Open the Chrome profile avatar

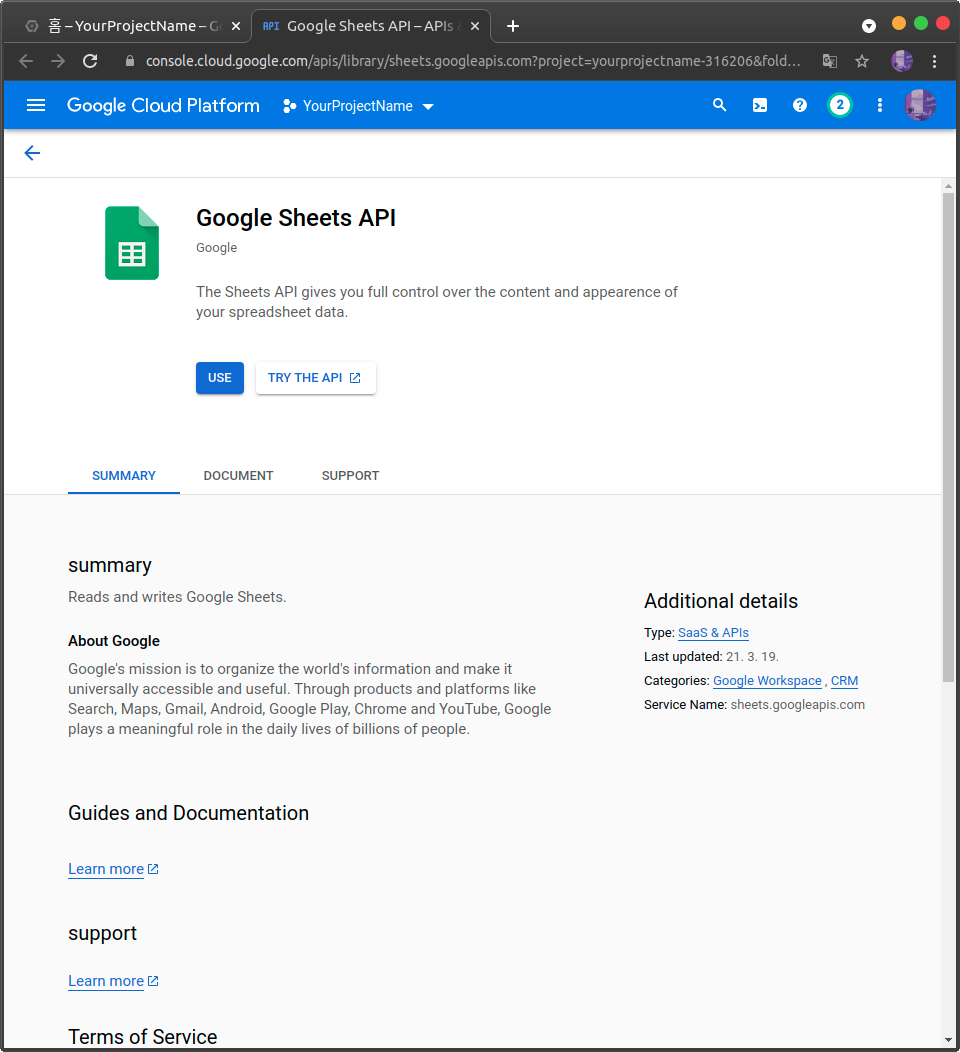click(902, 61)
